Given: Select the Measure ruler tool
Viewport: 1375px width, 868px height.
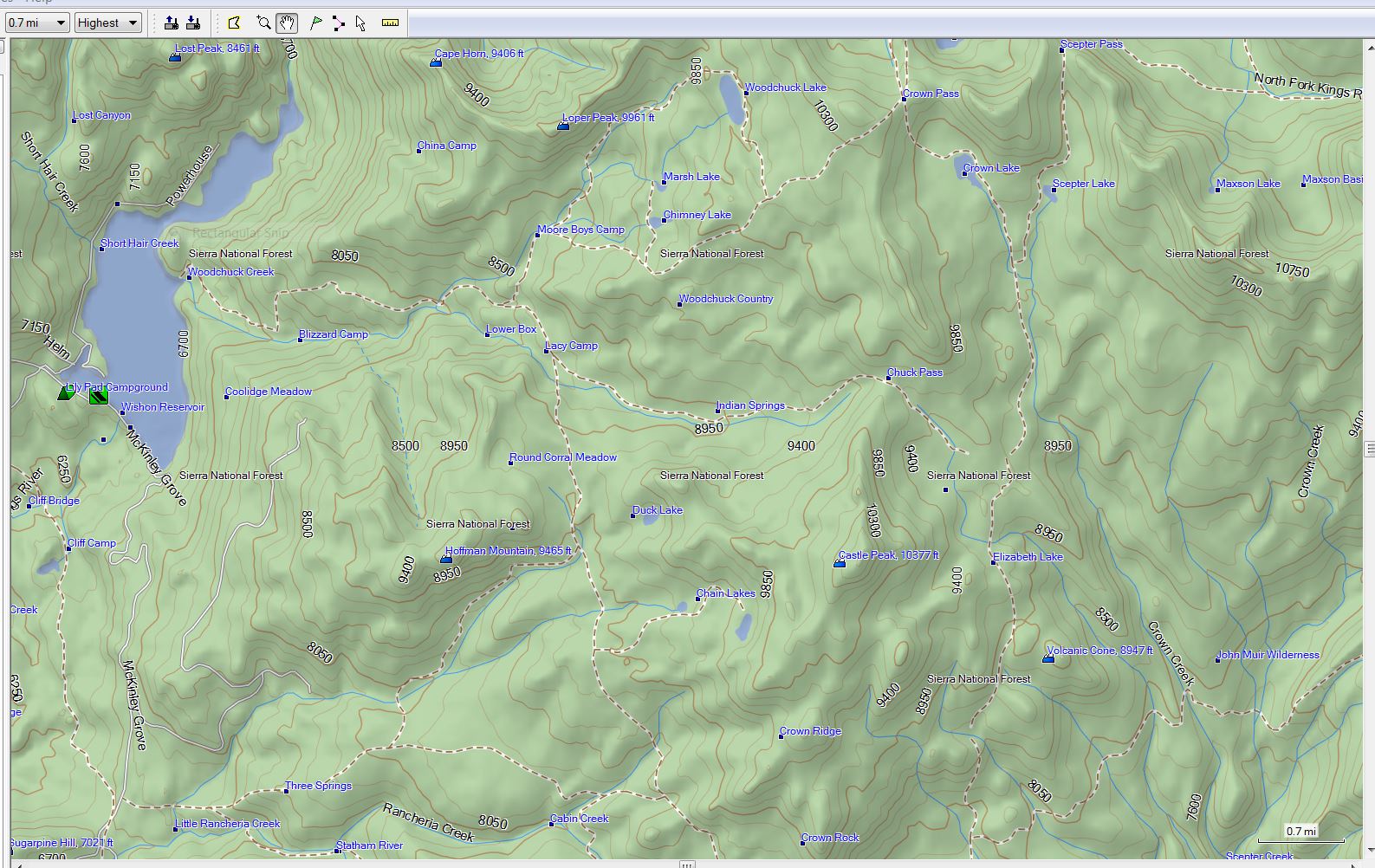Looking at the screenshot, I should click(390, 23).
